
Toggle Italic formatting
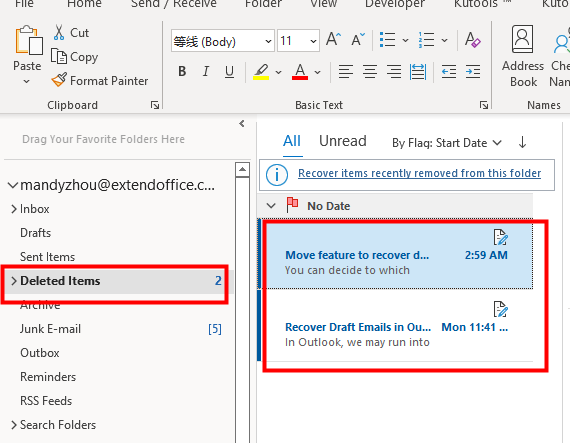click(x=206, y=72)
